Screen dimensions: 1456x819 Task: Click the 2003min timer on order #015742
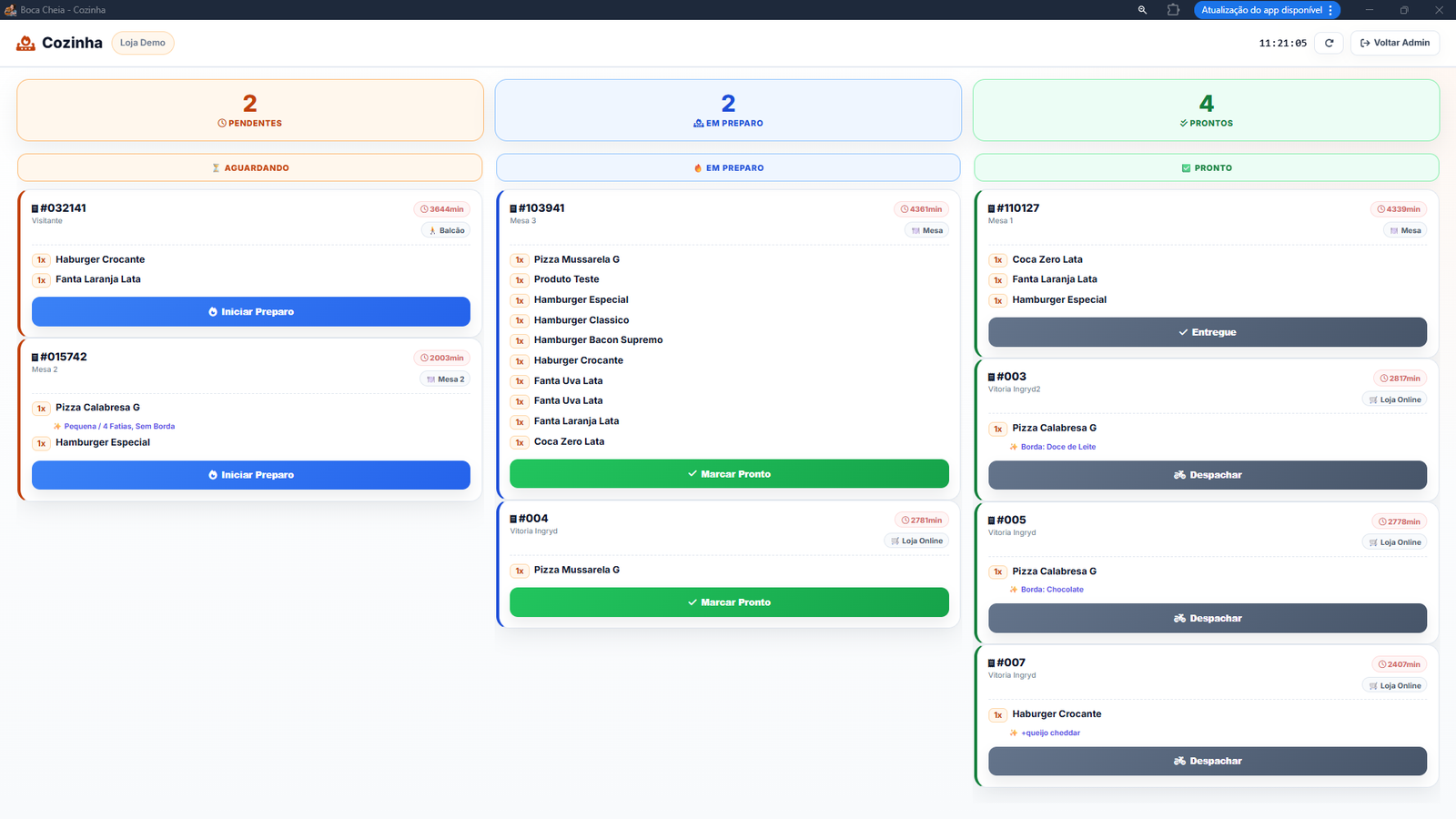click(442, 358)
